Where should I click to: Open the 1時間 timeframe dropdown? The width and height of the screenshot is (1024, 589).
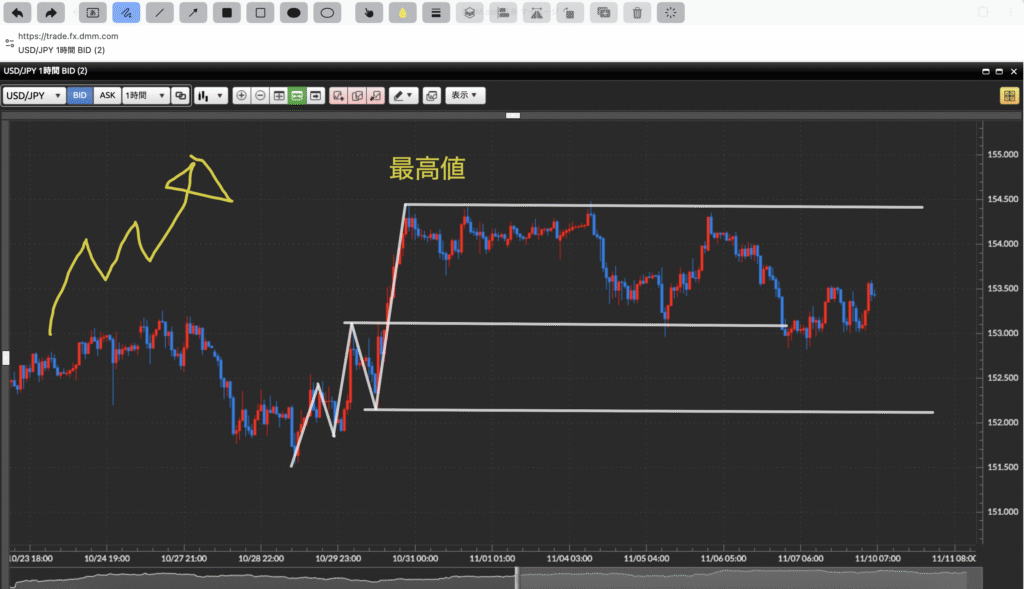[x=144, y=96]
